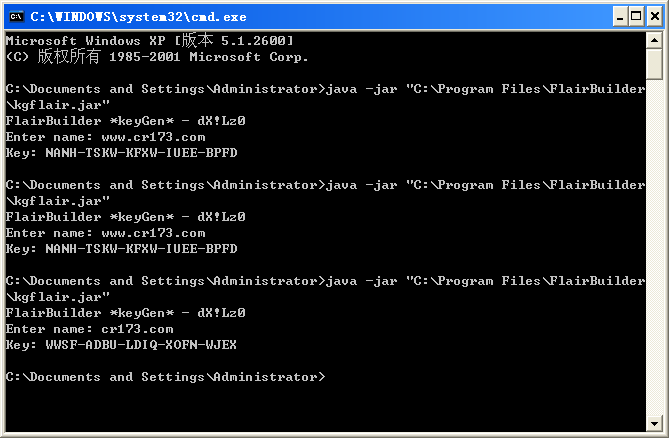Click the Microsoft Windows XP version line

(149, 40)
